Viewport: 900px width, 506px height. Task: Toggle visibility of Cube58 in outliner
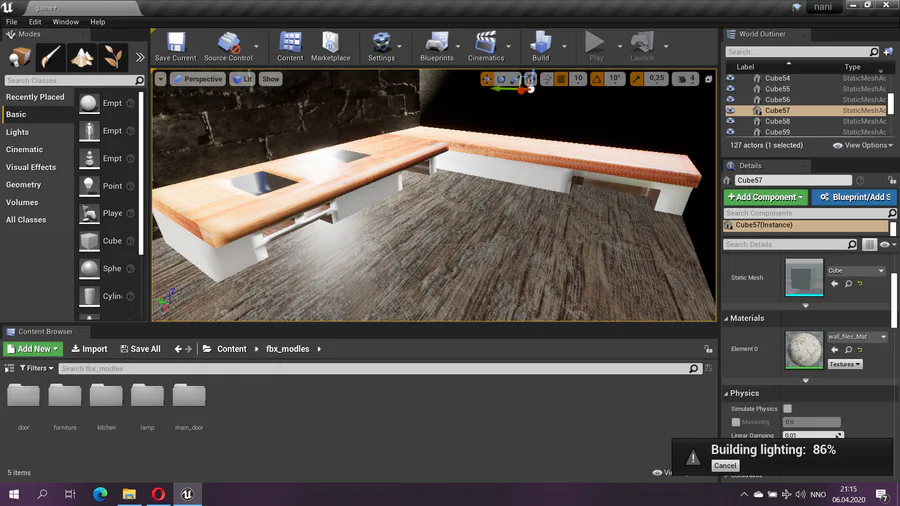[730, 121]
